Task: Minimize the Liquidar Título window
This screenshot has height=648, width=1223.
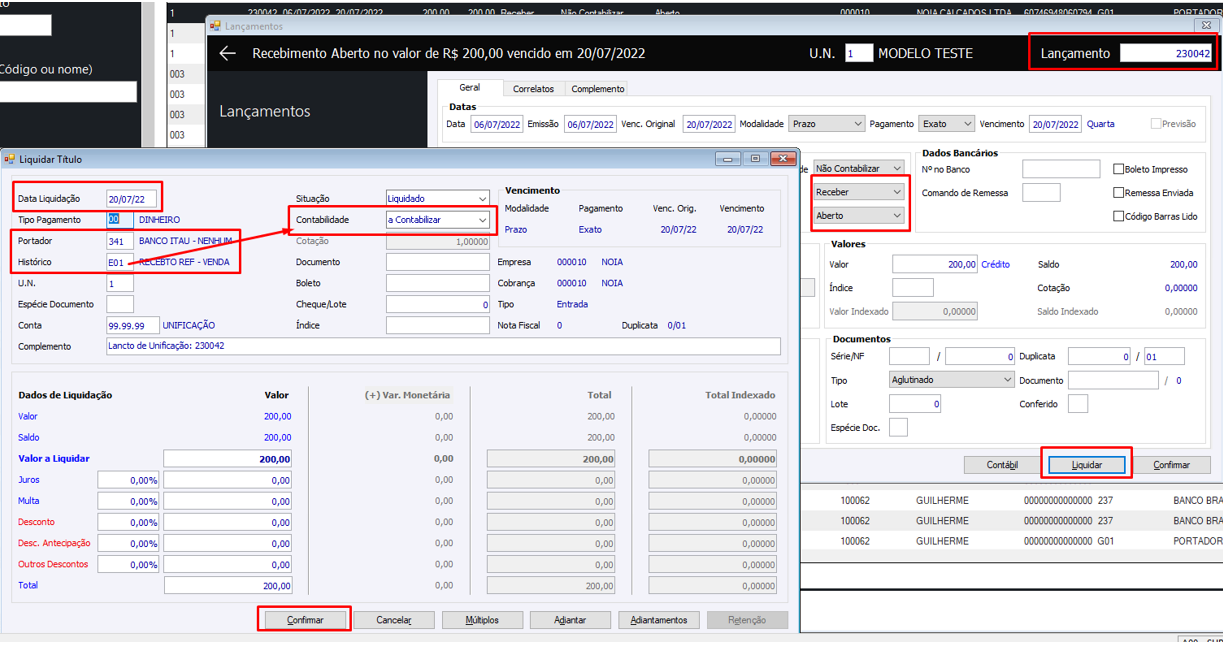Action: pyautogui.click(x=729, y=159)
